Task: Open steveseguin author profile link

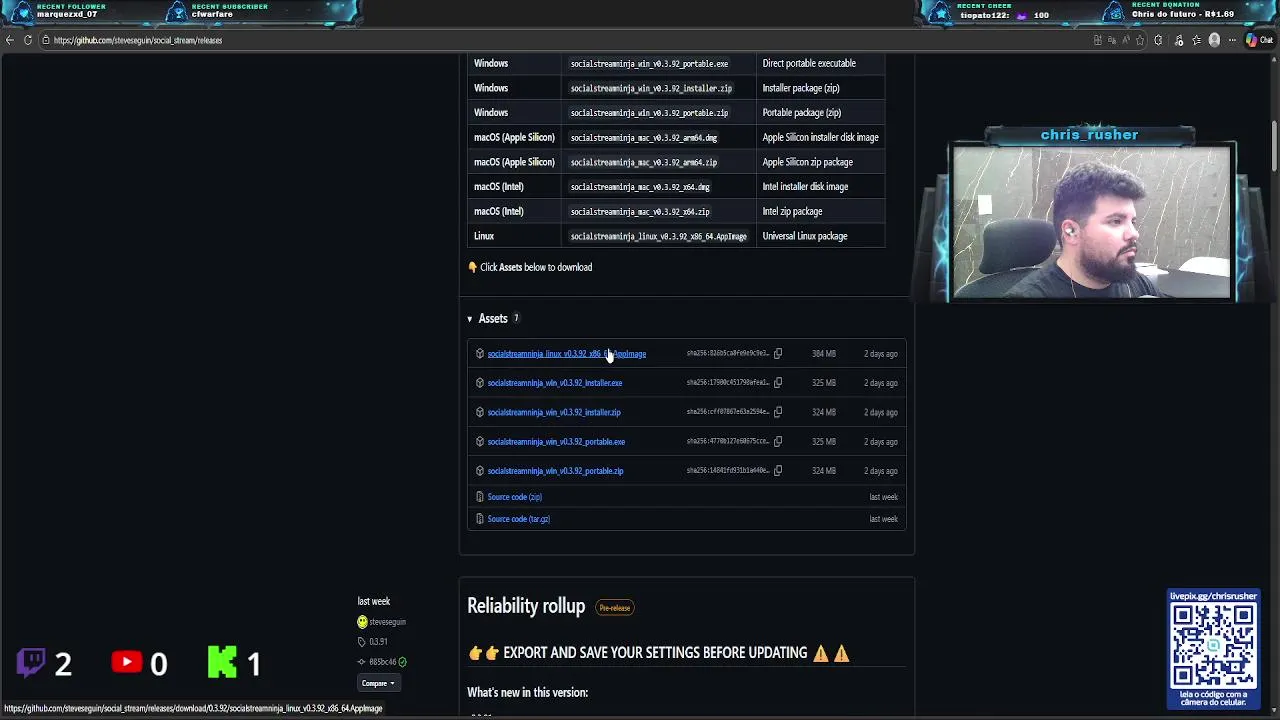Action: click(x=387, y=622)
